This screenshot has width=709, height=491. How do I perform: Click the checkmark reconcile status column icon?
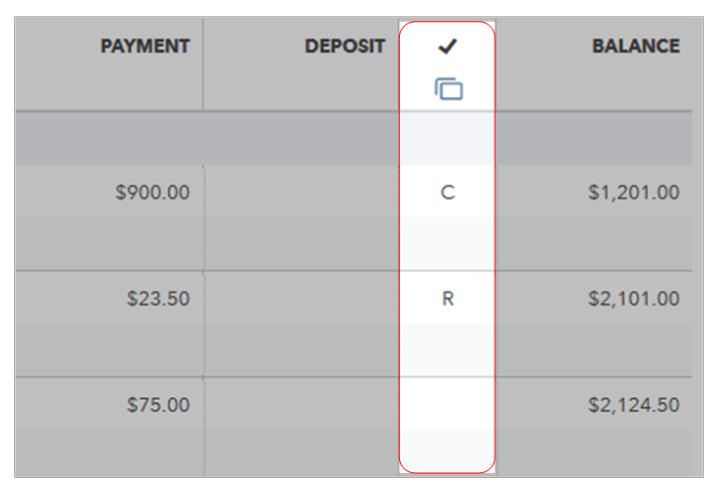pos(448,47)
